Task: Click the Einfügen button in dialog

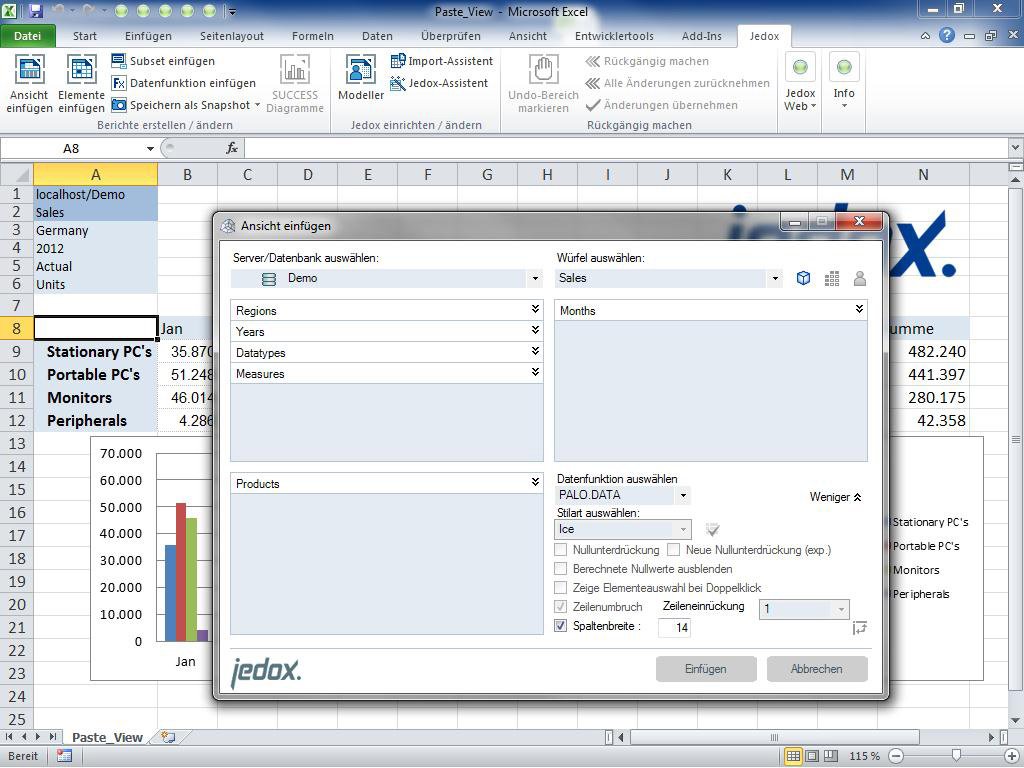Action: pos(706,669)
